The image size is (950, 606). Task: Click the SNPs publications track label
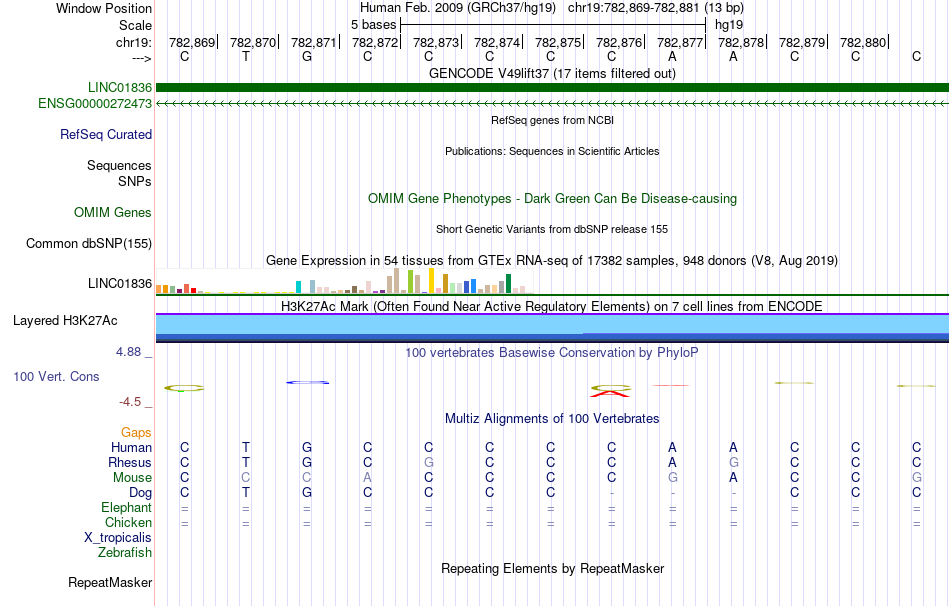click(x=135, y=181)
